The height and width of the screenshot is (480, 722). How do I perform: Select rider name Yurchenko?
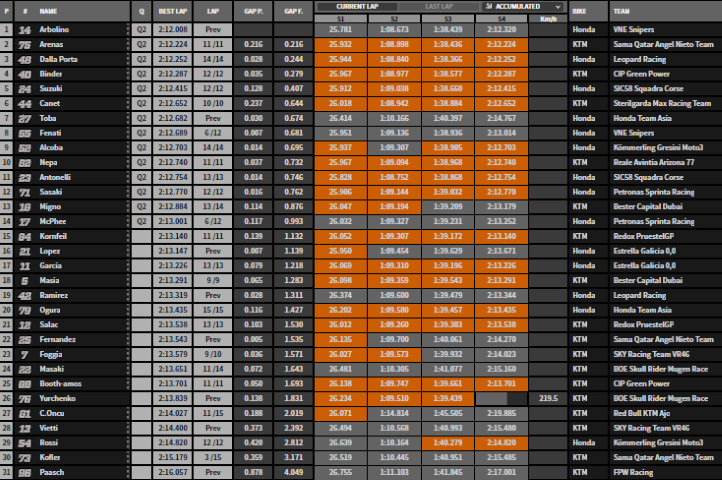coord(57,398)
